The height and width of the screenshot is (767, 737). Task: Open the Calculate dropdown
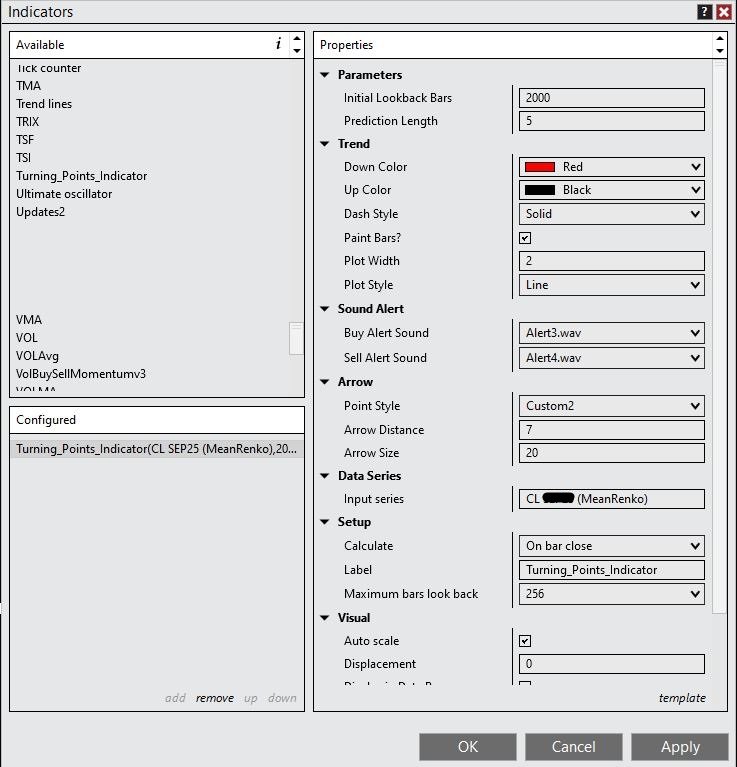[695, 546]
